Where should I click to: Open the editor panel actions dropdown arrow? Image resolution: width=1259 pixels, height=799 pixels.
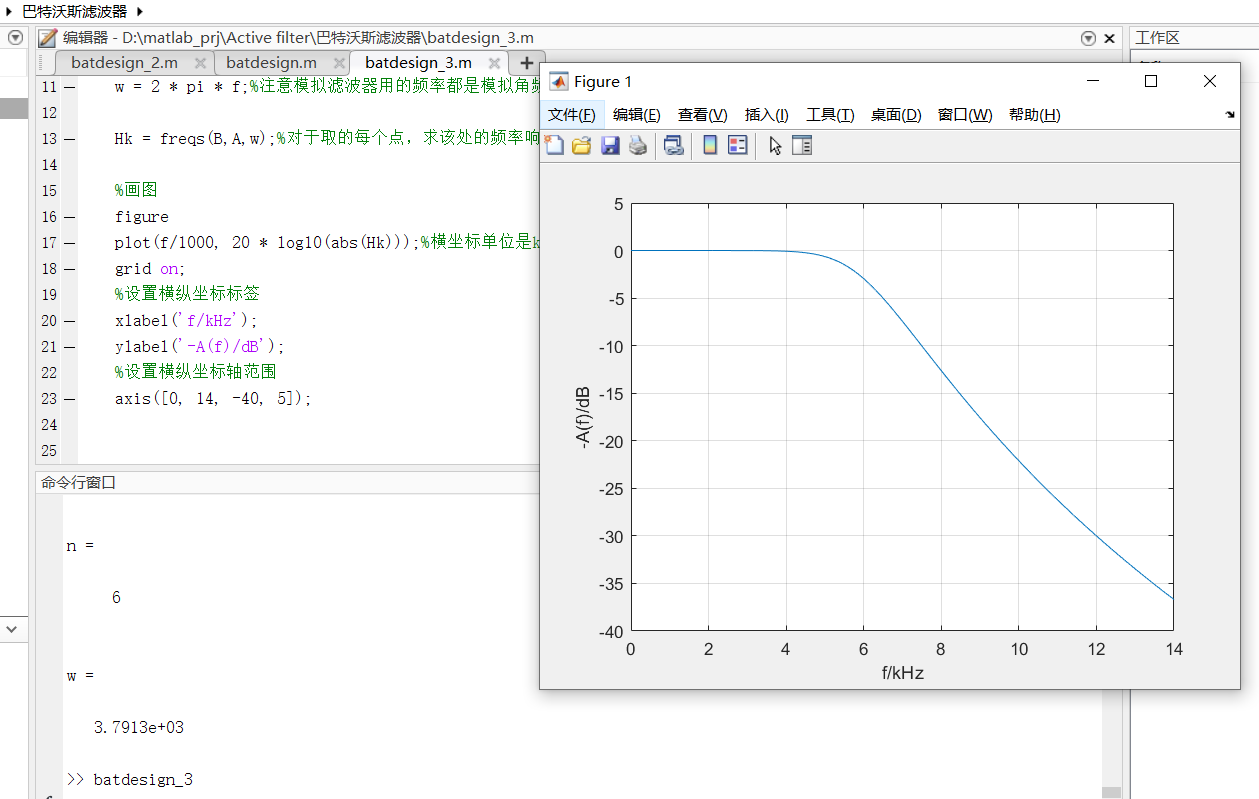point(1089,38)
